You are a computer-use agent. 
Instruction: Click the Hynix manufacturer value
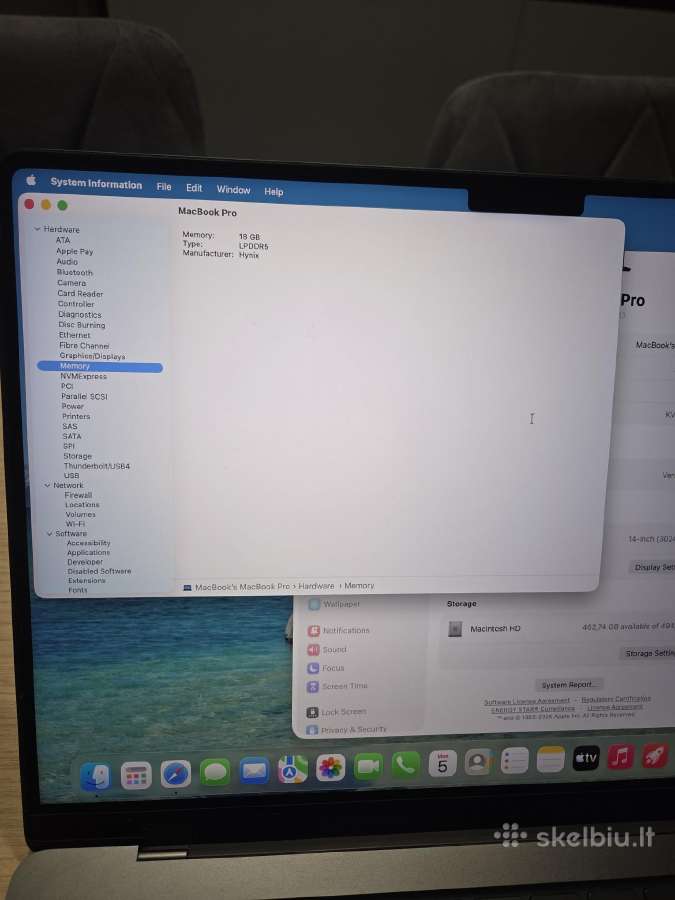point(249,255)
